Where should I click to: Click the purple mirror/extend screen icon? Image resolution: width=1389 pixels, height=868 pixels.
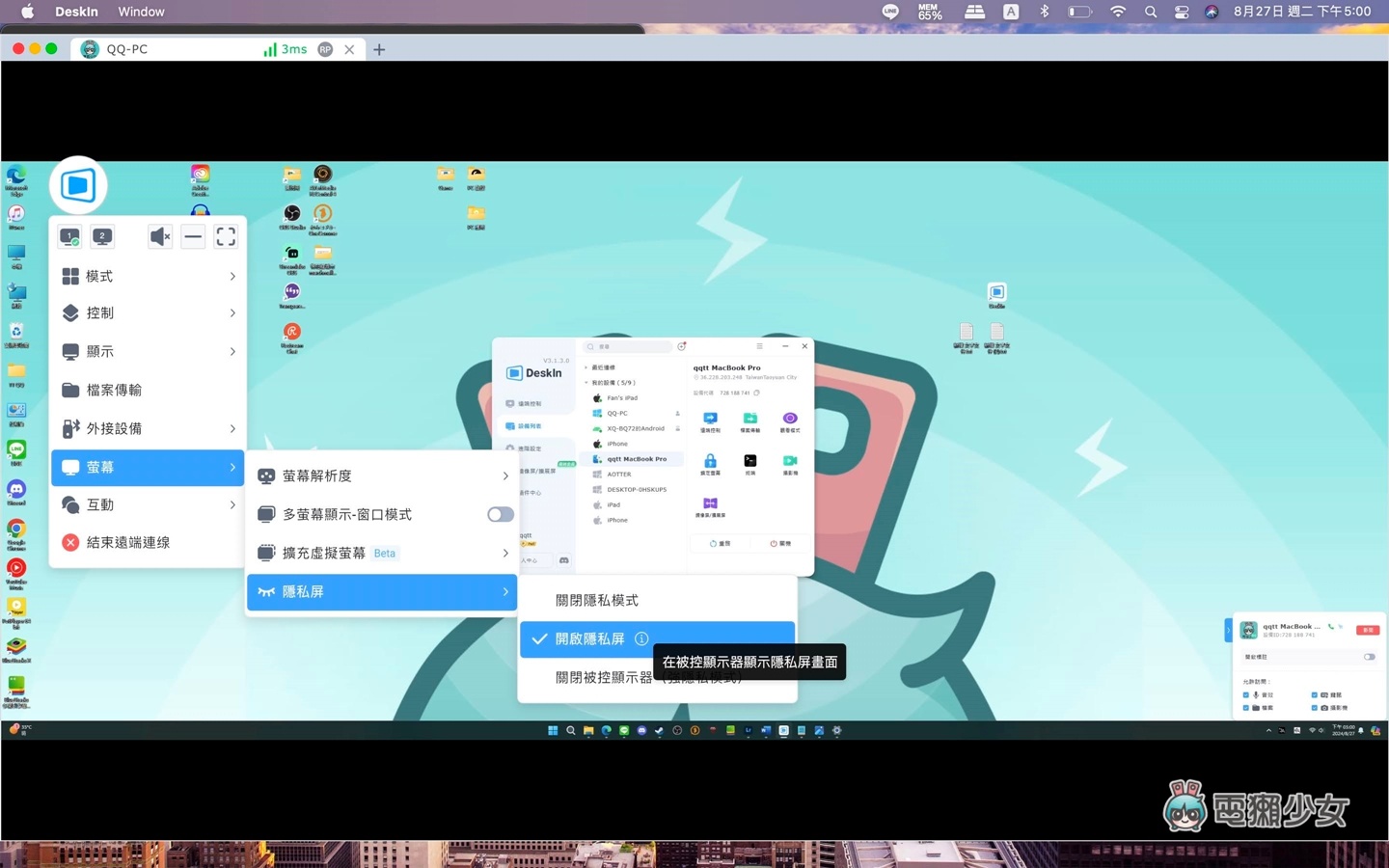710,503
